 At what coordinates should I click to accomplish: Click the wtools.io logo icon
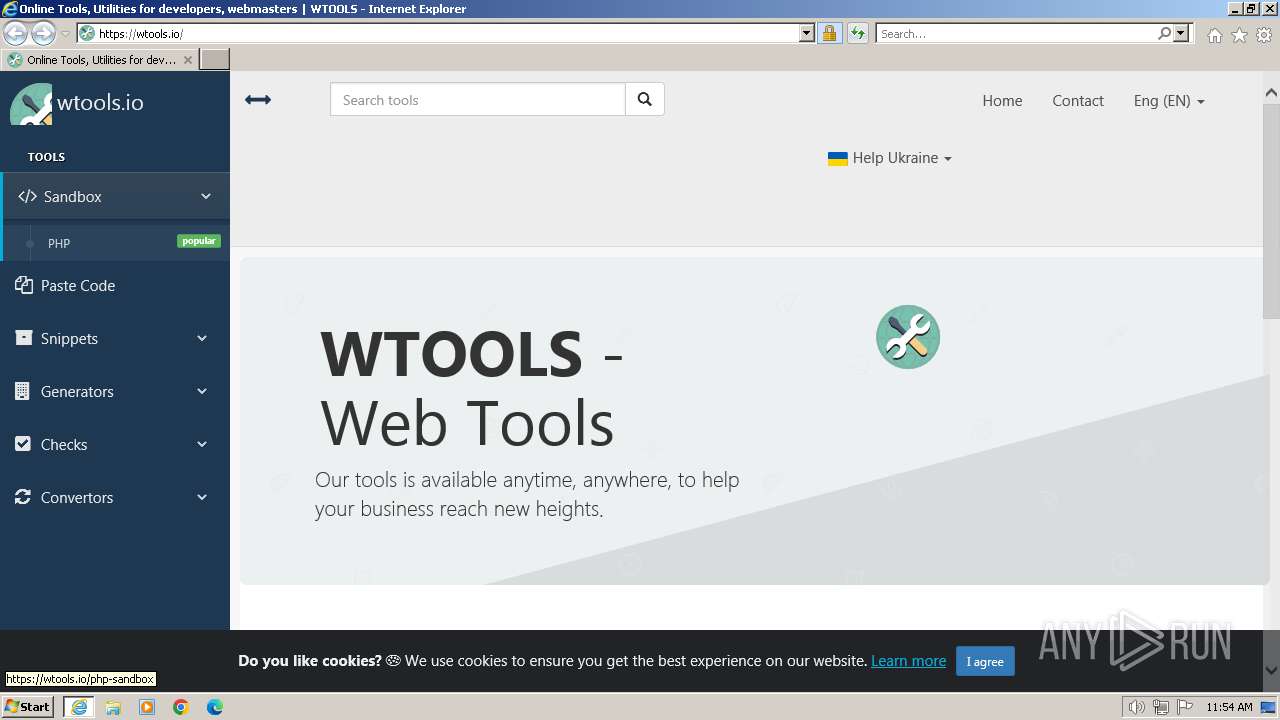point(31,104)
